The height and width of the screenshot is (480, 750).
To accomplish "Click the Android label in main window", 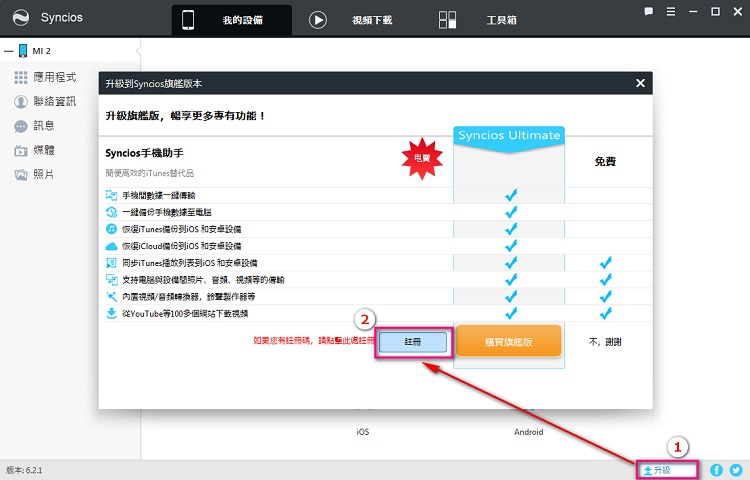I will click(529, 432).
